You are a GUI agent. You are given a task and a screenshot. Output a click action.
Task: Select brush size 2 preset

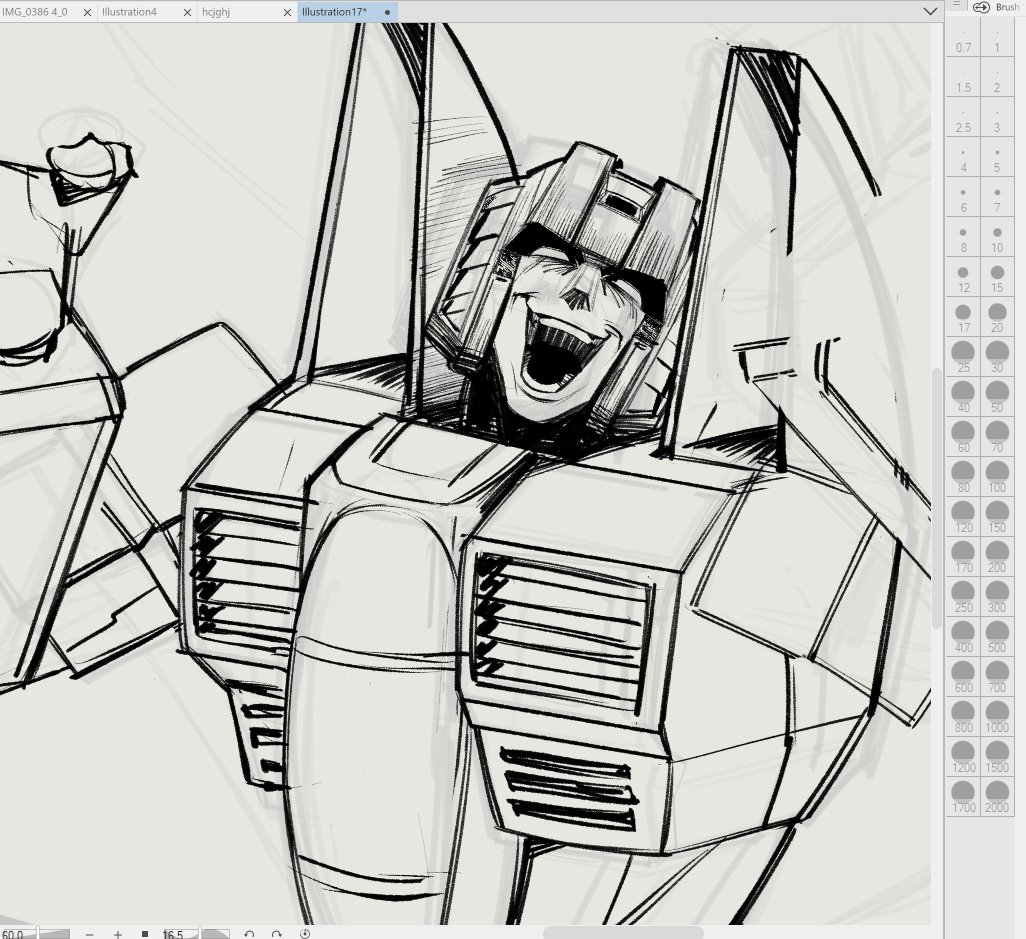[997, 79]
